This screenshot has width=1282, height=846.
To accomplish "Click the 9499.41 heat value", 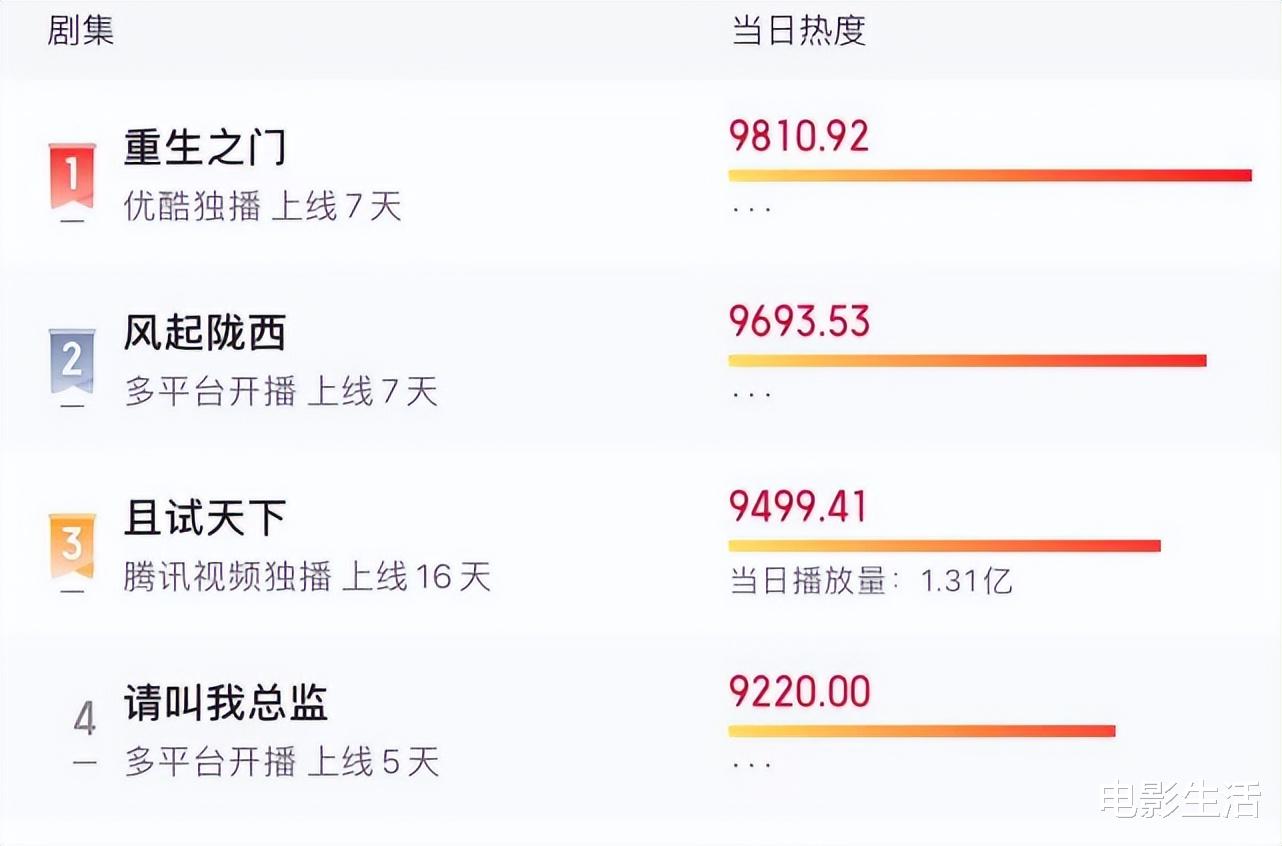I will coord(798,507).
